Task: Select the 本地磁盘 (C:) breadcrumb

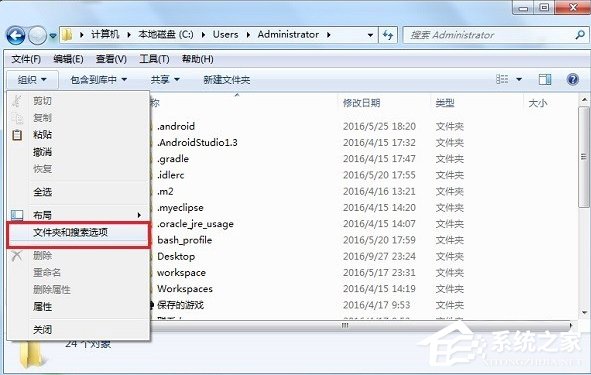Action: click(x=165, y=35)
